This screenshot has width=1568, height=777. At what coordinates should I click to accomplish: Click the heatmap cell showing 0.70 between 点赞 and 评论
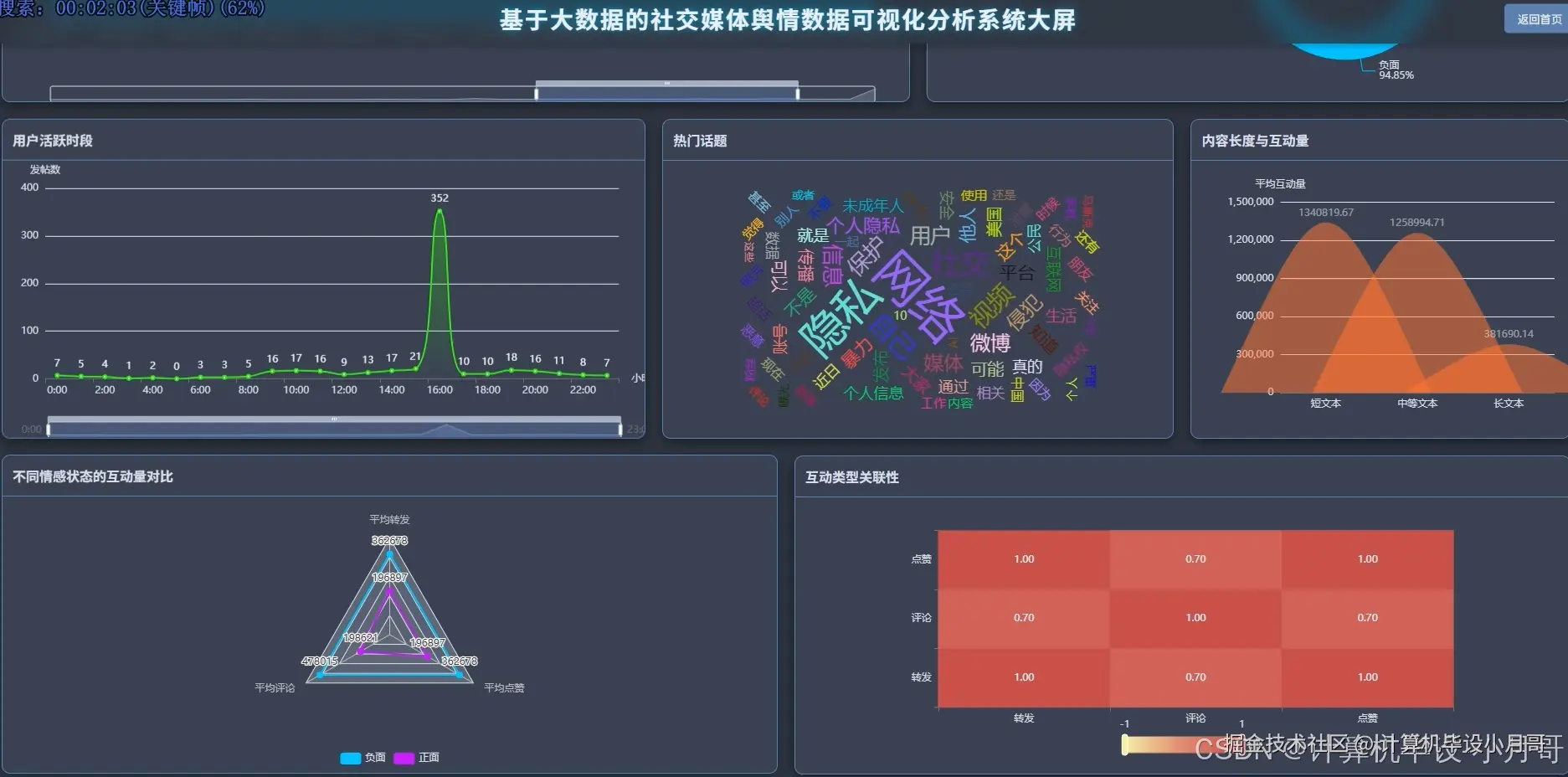[1195, 558]
